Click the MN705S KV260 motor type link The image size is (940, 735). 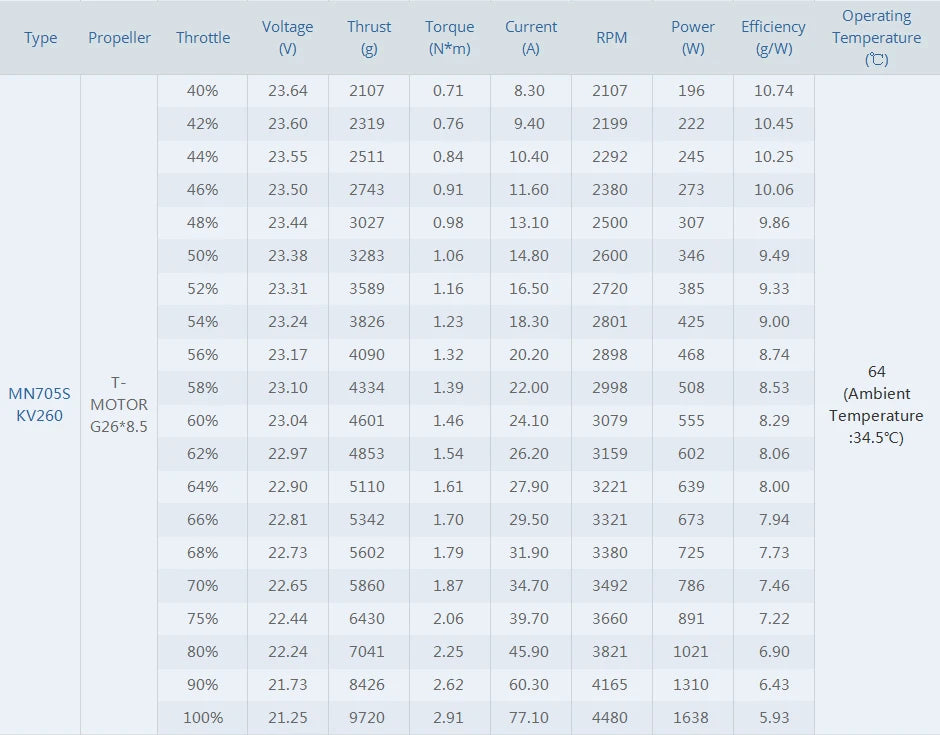[40, 404]
